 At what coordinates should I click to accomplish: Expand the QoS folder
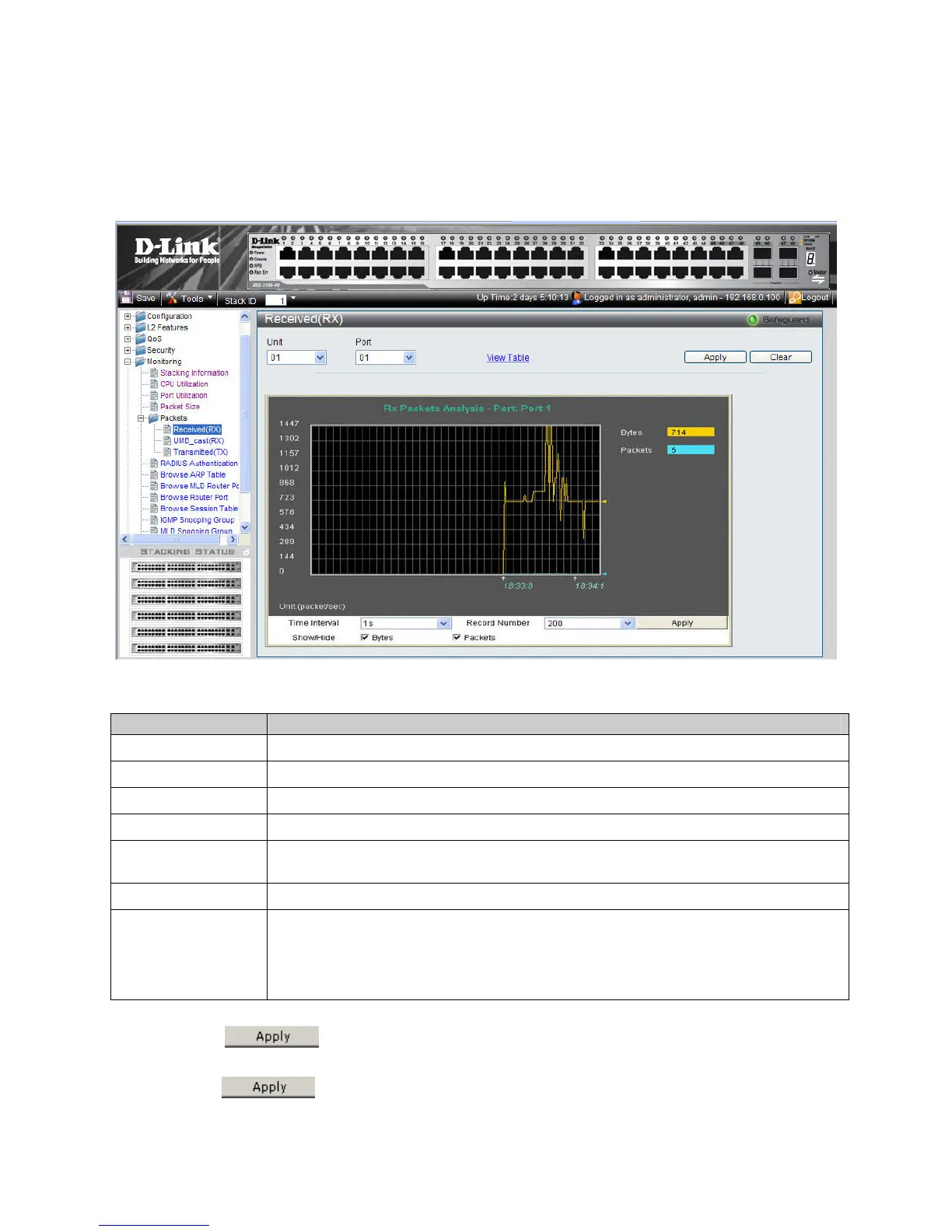[x=128, y=339]
